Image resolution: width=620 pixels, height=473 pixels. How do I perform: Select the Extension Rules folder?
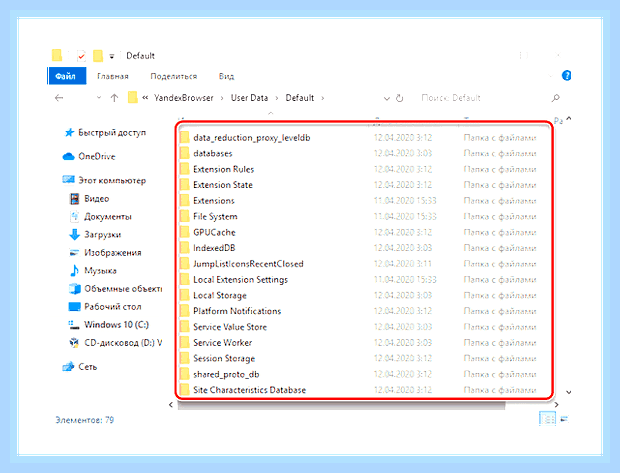[223, 169]
